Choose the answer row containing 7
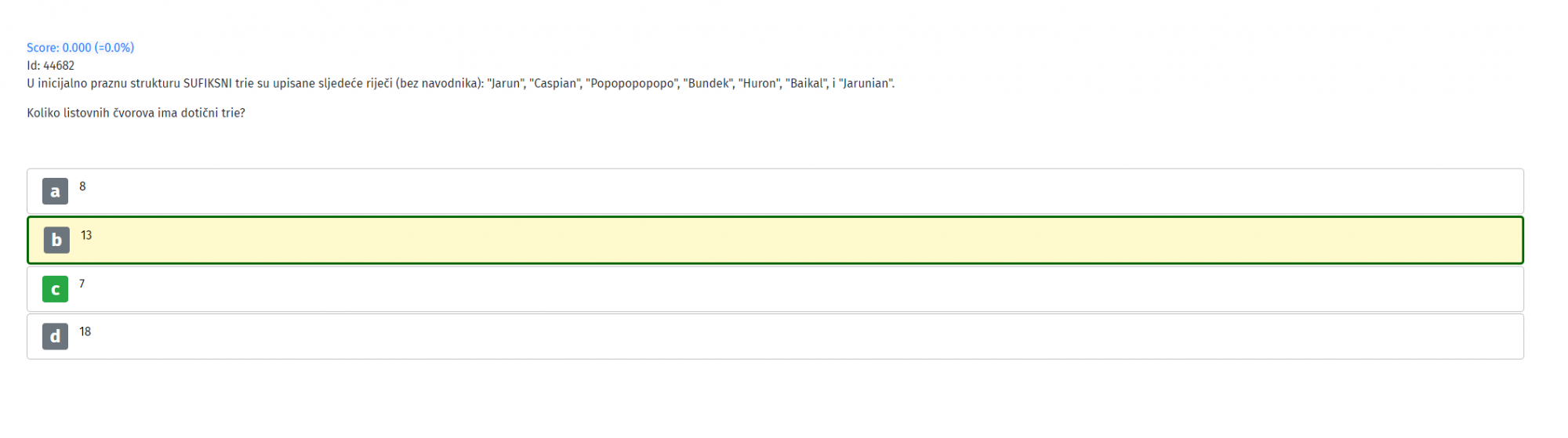 pyautogui.click(x=775, y=289)
